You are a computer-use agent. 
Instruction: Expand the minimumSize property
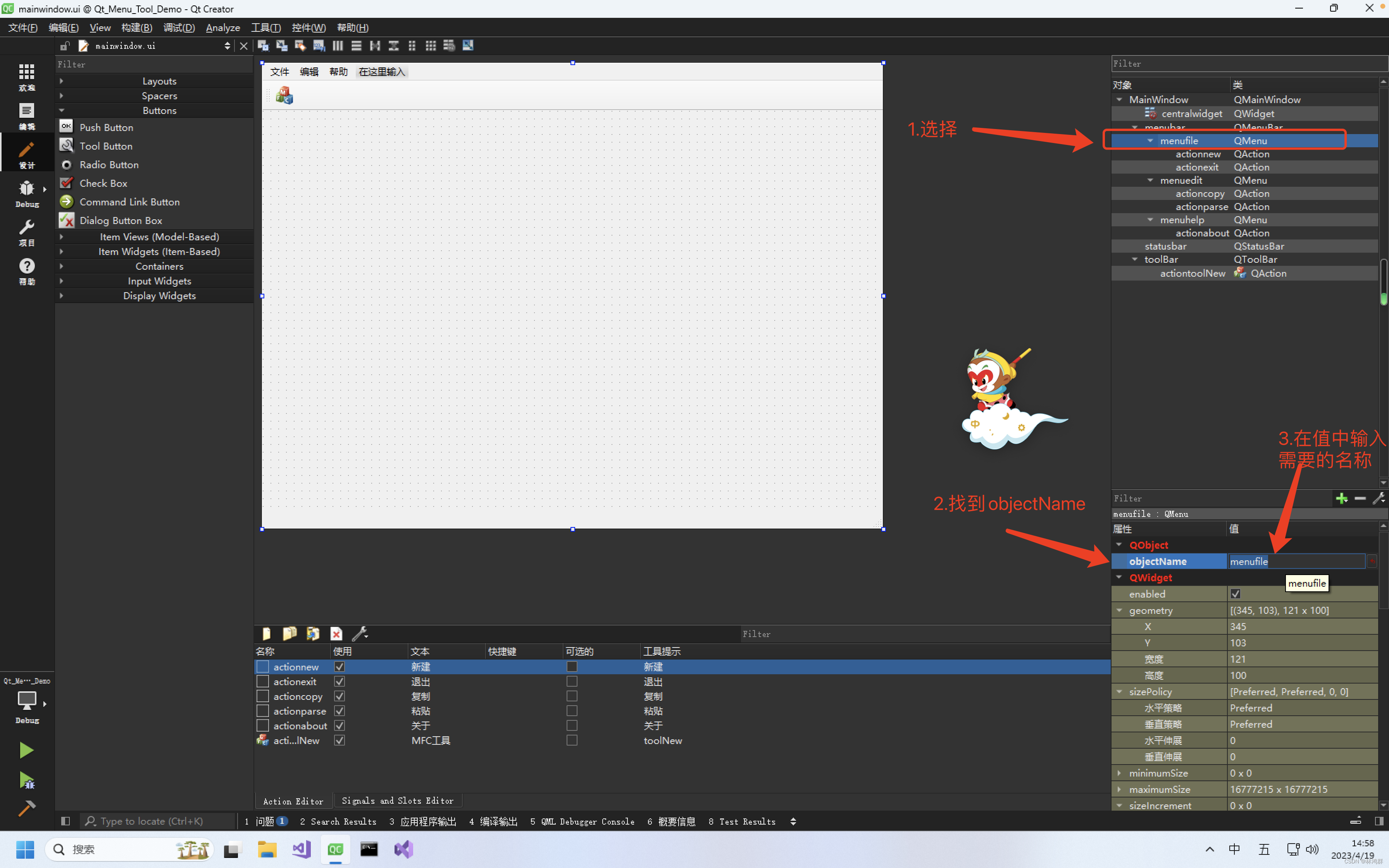tap(1119, 773)
